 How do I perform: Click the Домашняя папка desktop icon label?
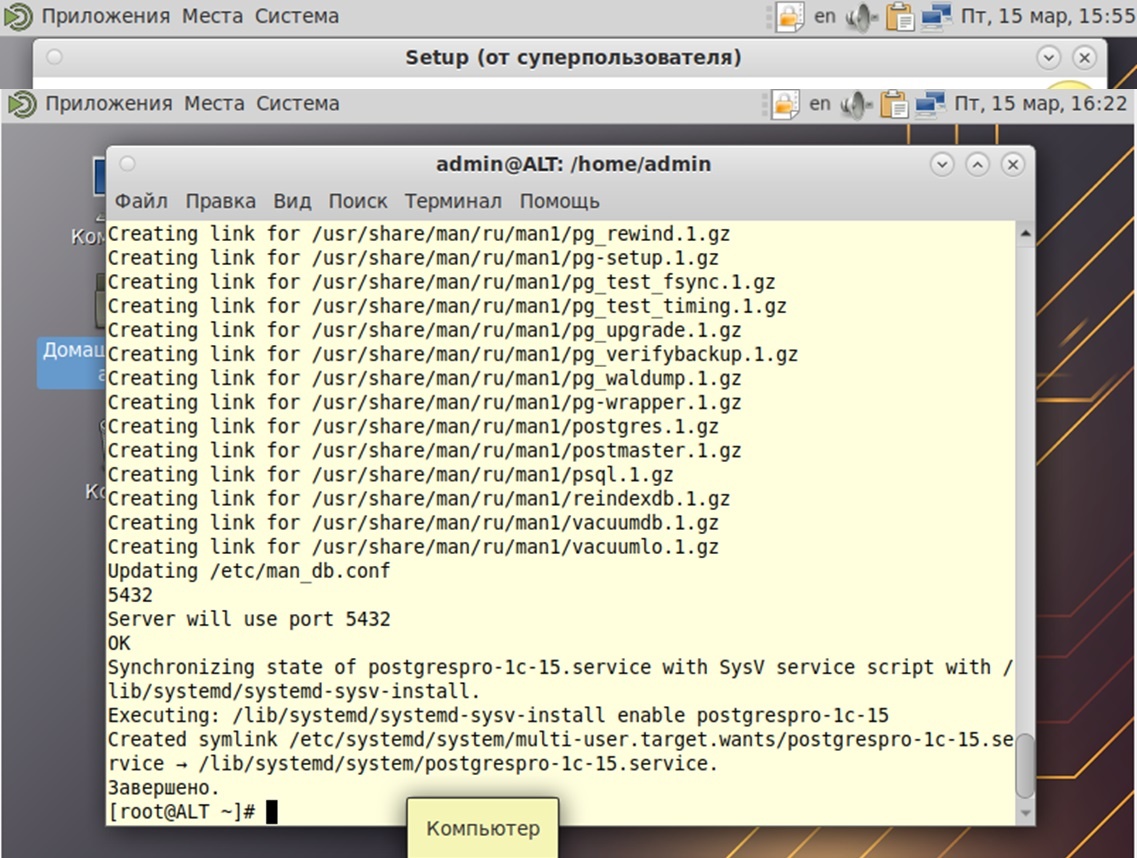point(73,362)
